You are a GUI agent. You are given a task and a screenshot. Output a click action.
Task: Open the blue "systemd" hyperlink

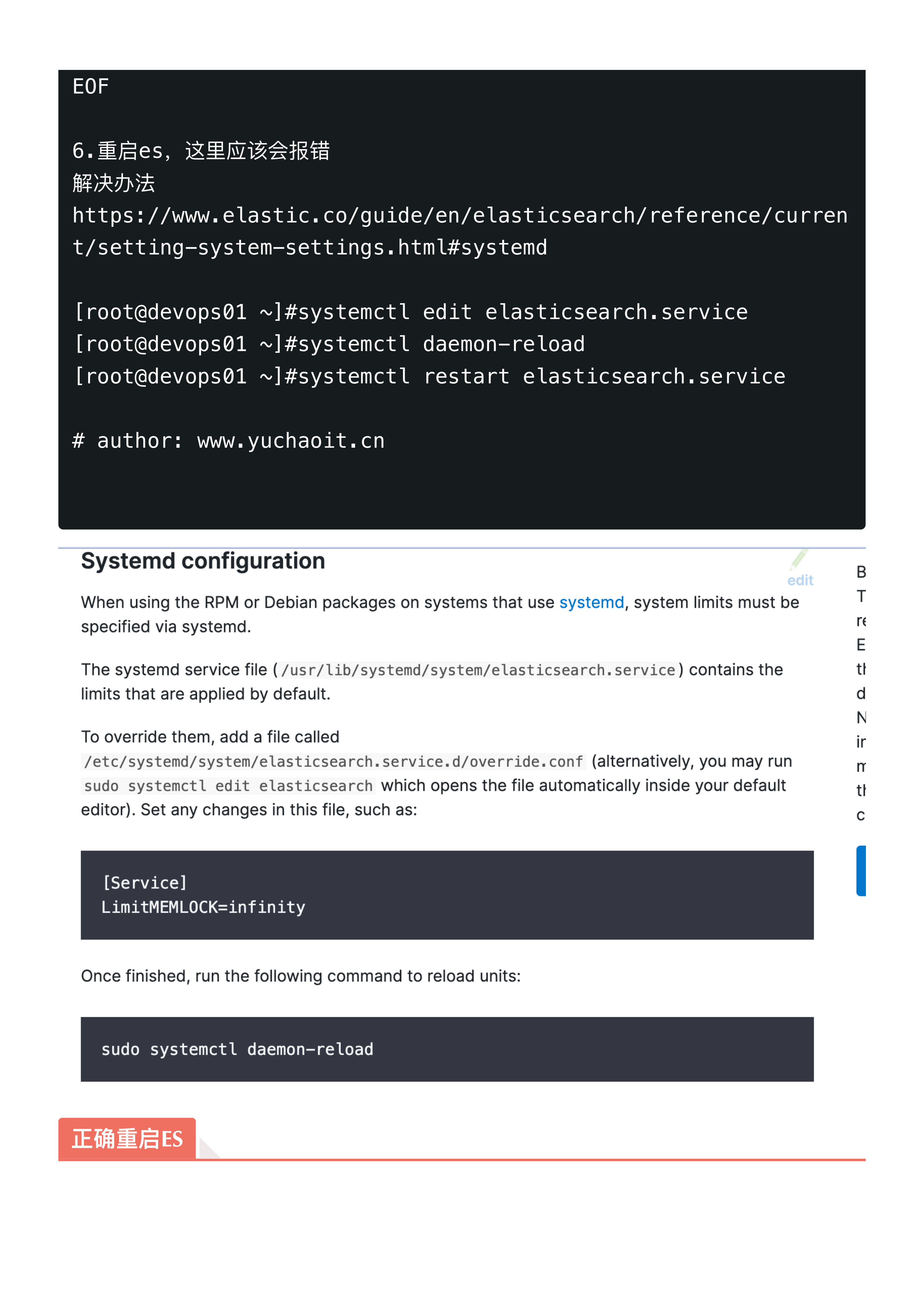(x=591, y=602)
